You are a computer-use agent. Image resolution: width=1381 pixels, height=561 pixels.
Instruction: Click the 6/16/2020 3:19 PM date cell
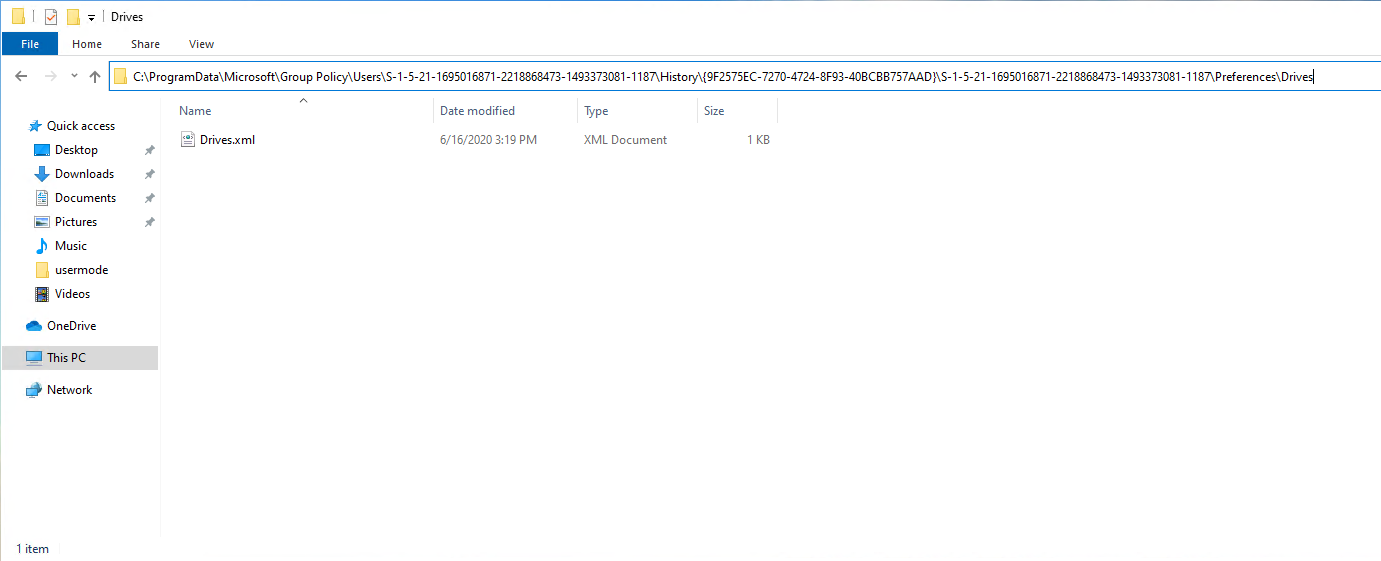tap(488, 140)
